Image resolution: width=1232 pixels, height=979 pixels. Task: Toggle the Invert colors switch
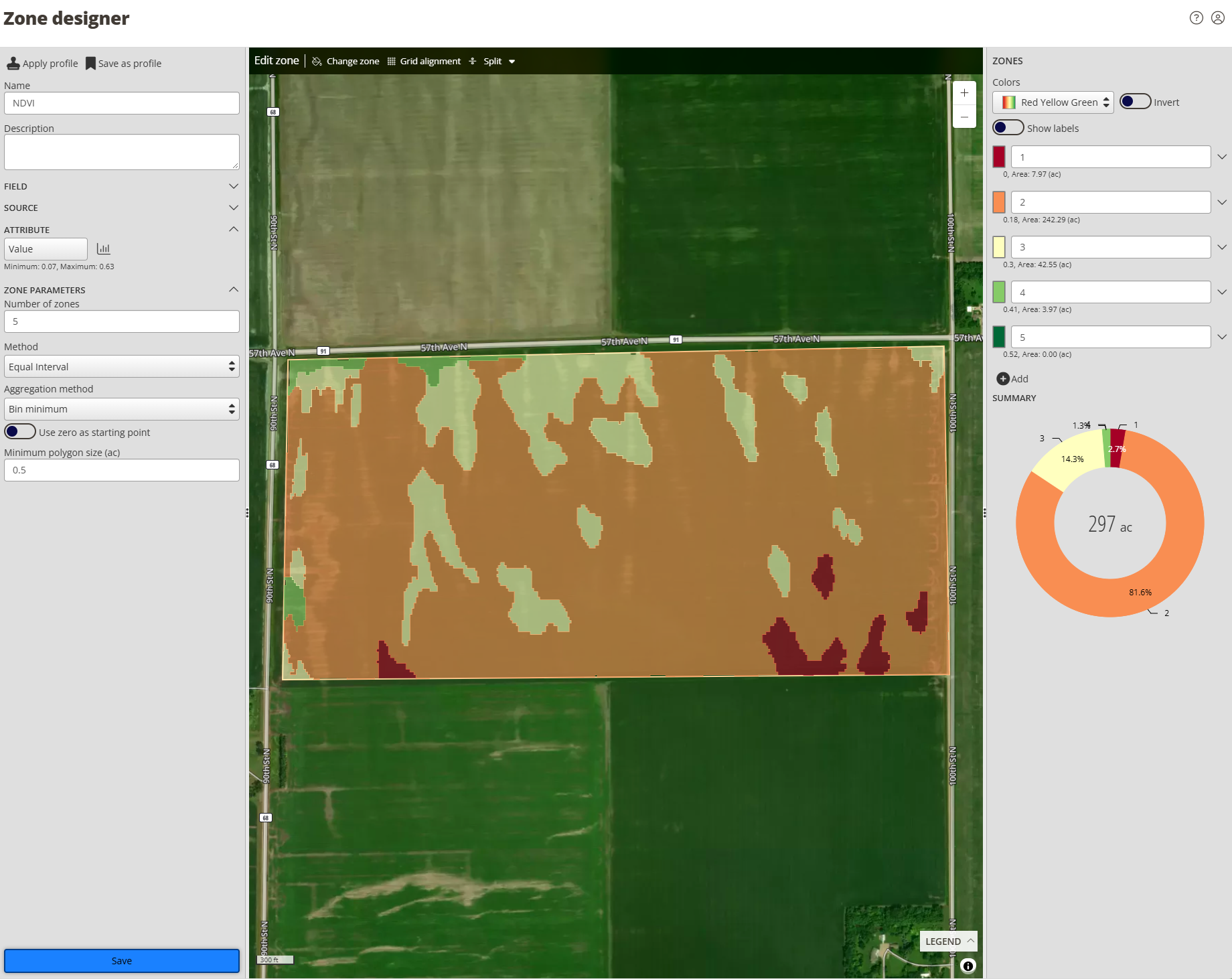[x=1136, y=102]
